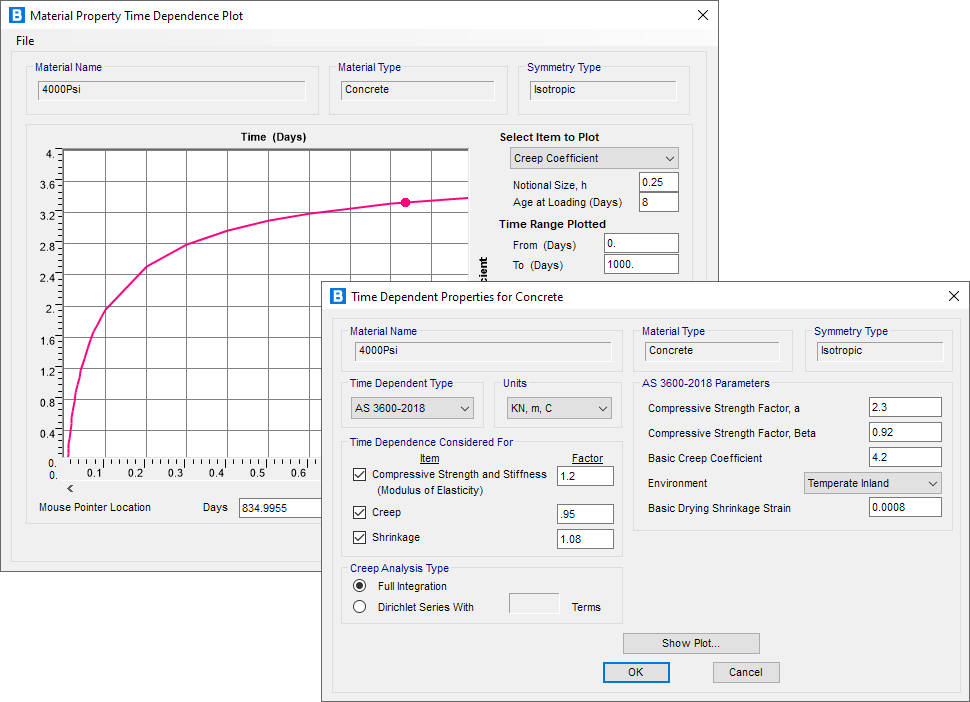Click the pink data point marker on curve
Screen dimensions: 970x702
coord(405,202)
